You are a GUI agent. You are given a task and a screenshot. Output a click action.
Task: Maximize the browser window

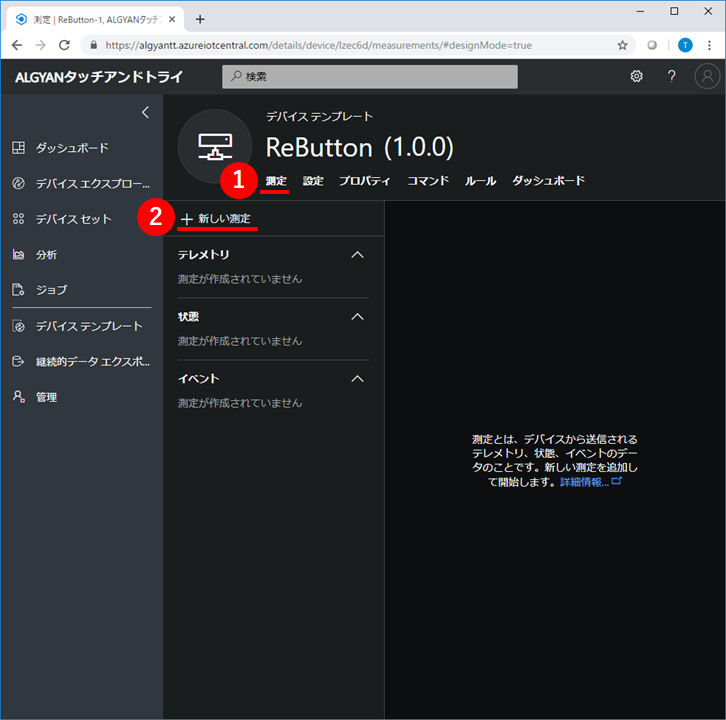(674, 12)
